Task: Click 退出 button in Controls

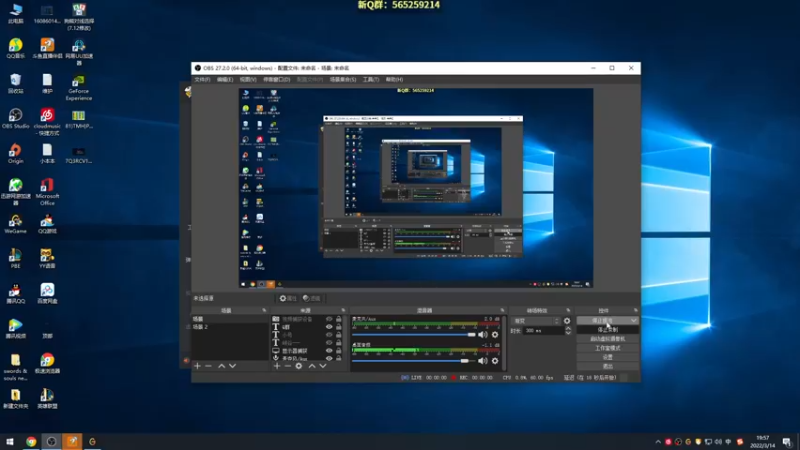Action: click(608, 366)
